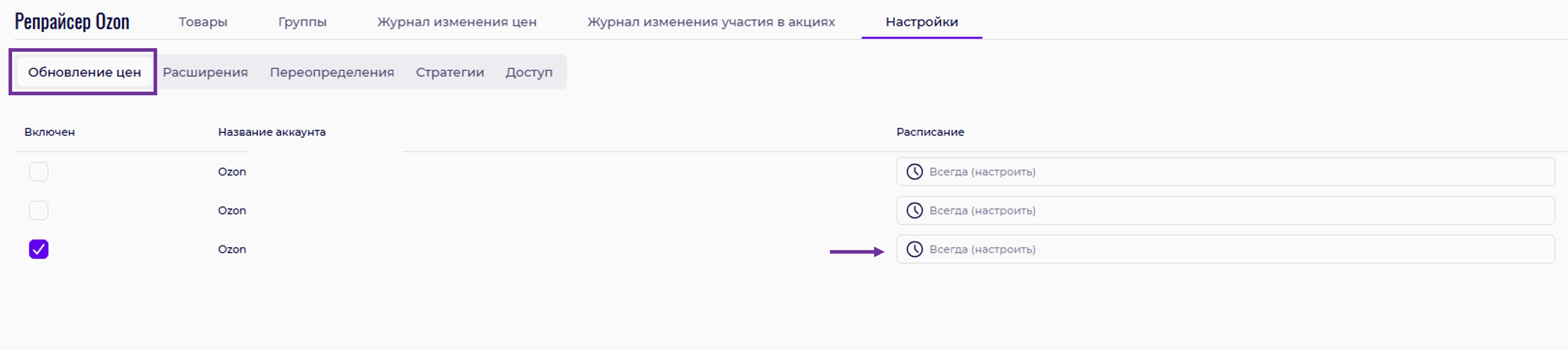Click the Репрайсер Ozon title
This screenshot has height=350, width=1568.
pos(72,22)
